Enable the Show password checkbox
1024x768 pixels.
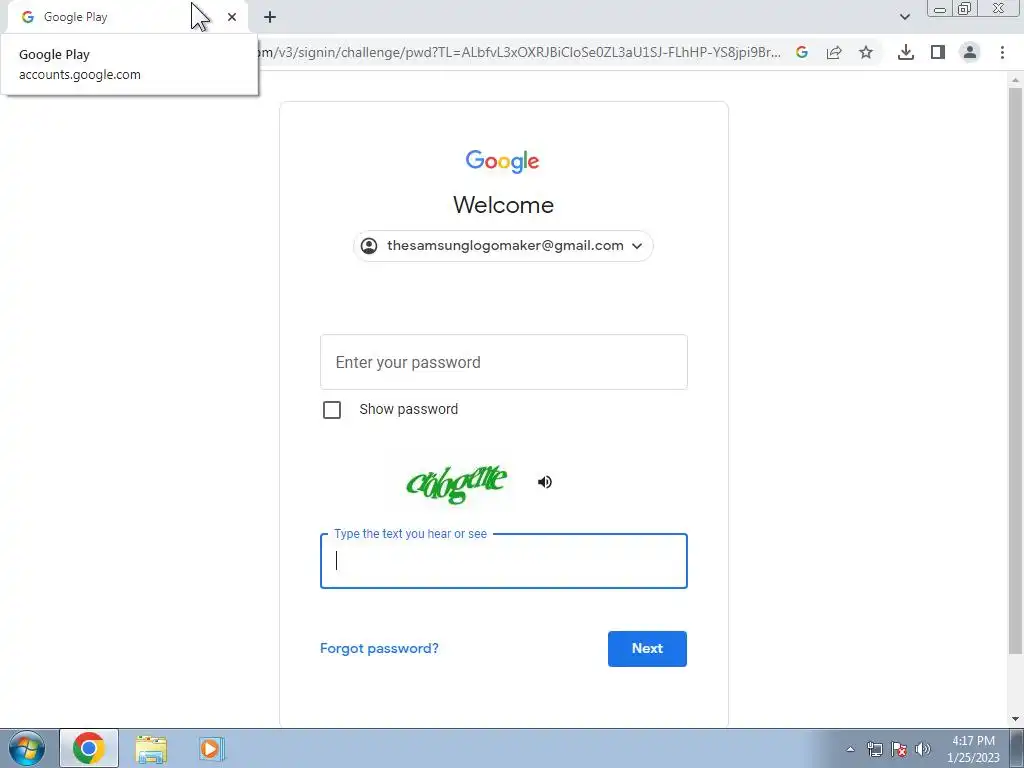pos(332,409)
